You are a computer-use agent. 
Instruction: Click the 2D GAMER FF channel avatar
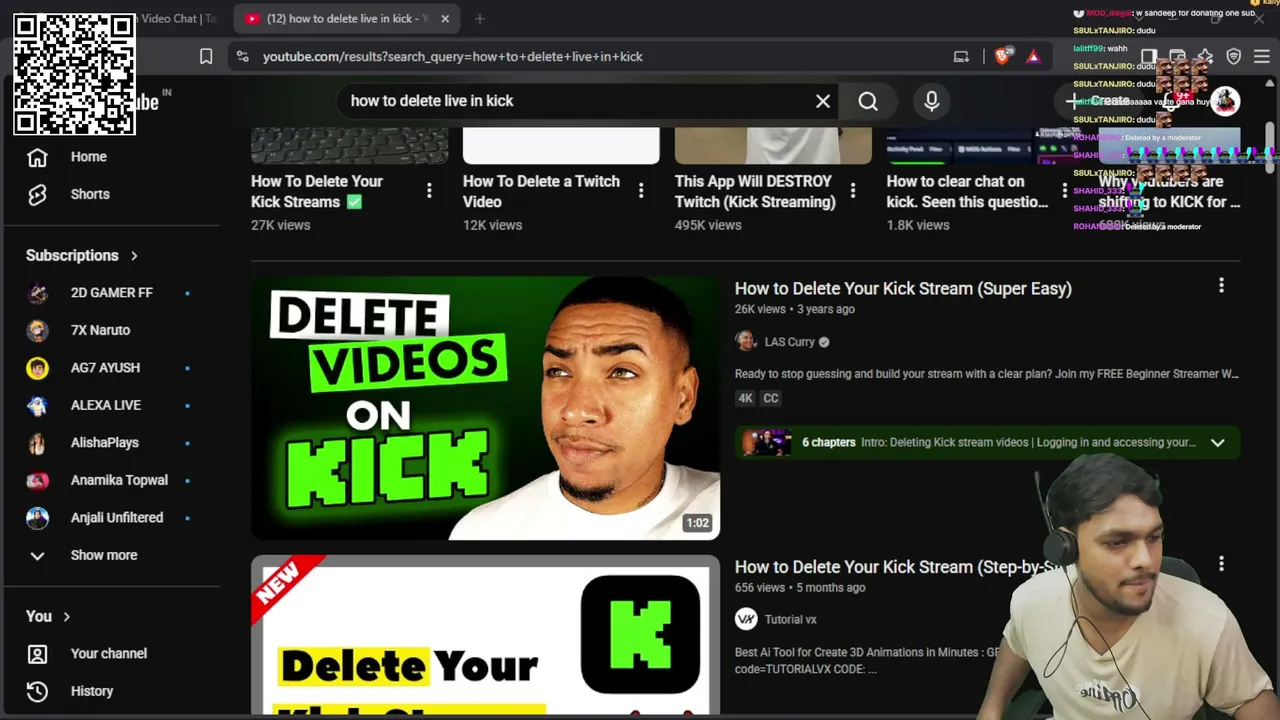(x=37, y=293)
